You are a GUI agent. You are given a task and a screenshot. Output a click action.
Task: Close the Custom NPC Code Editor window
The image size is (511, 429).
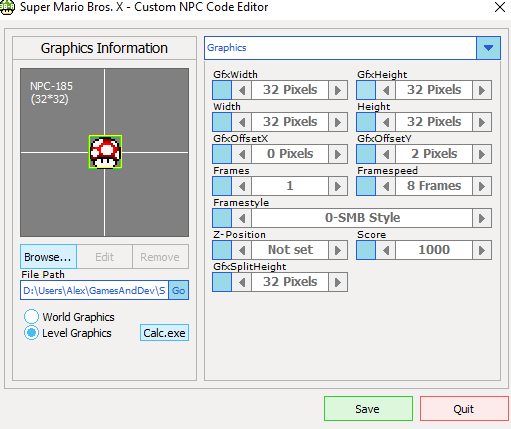(500, 7)
